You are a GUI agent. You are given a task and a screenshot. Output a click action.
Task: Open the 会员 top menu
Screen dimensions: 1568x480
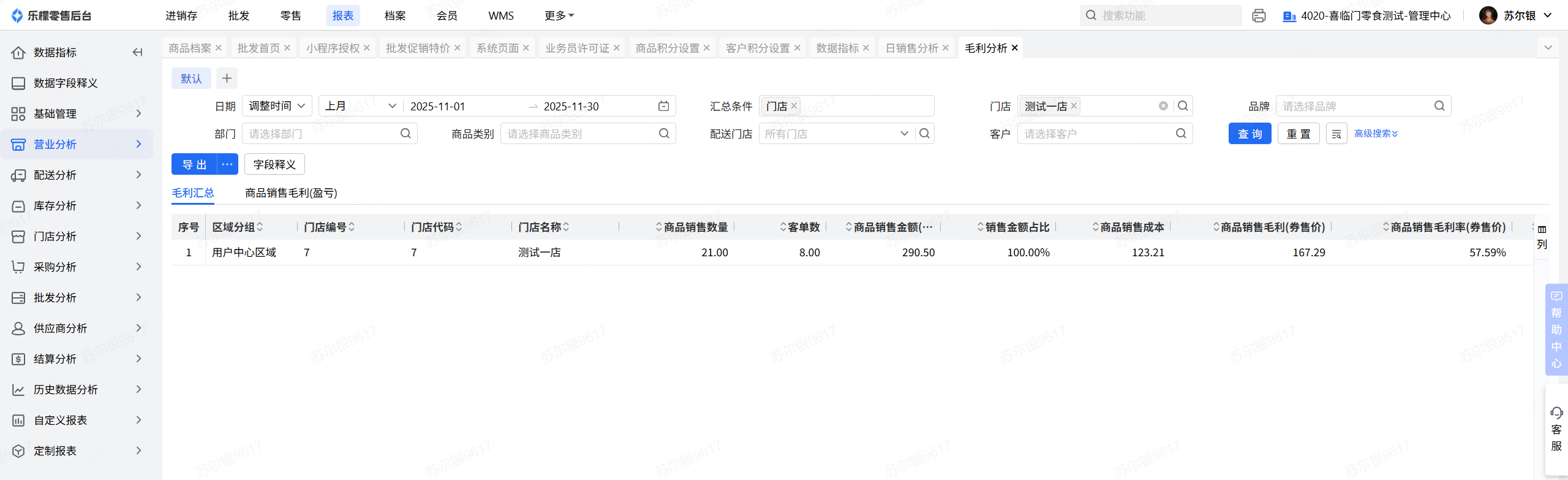pyautogui.click(x=447, y=15)
